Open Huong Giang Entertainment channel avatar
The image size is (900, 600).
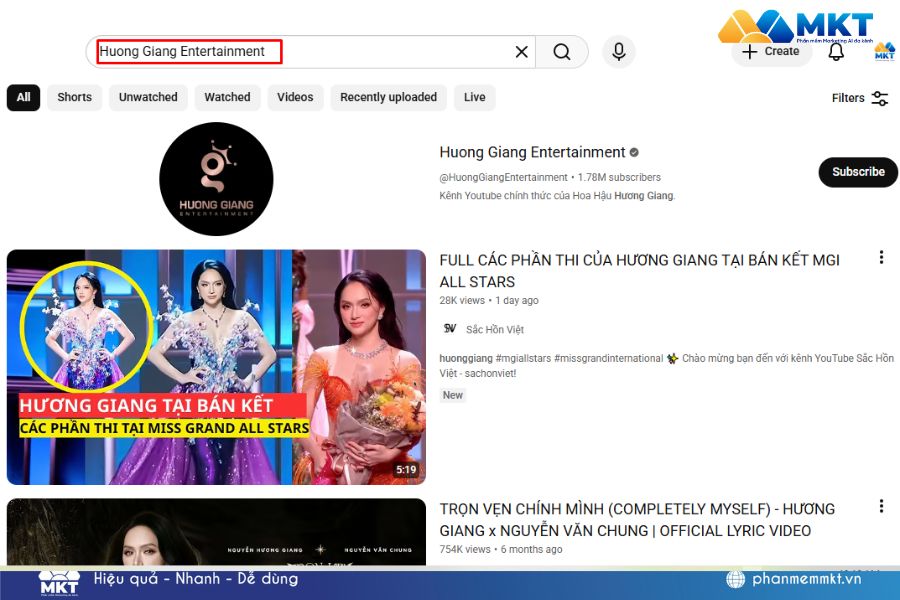[x=216, y=179]
